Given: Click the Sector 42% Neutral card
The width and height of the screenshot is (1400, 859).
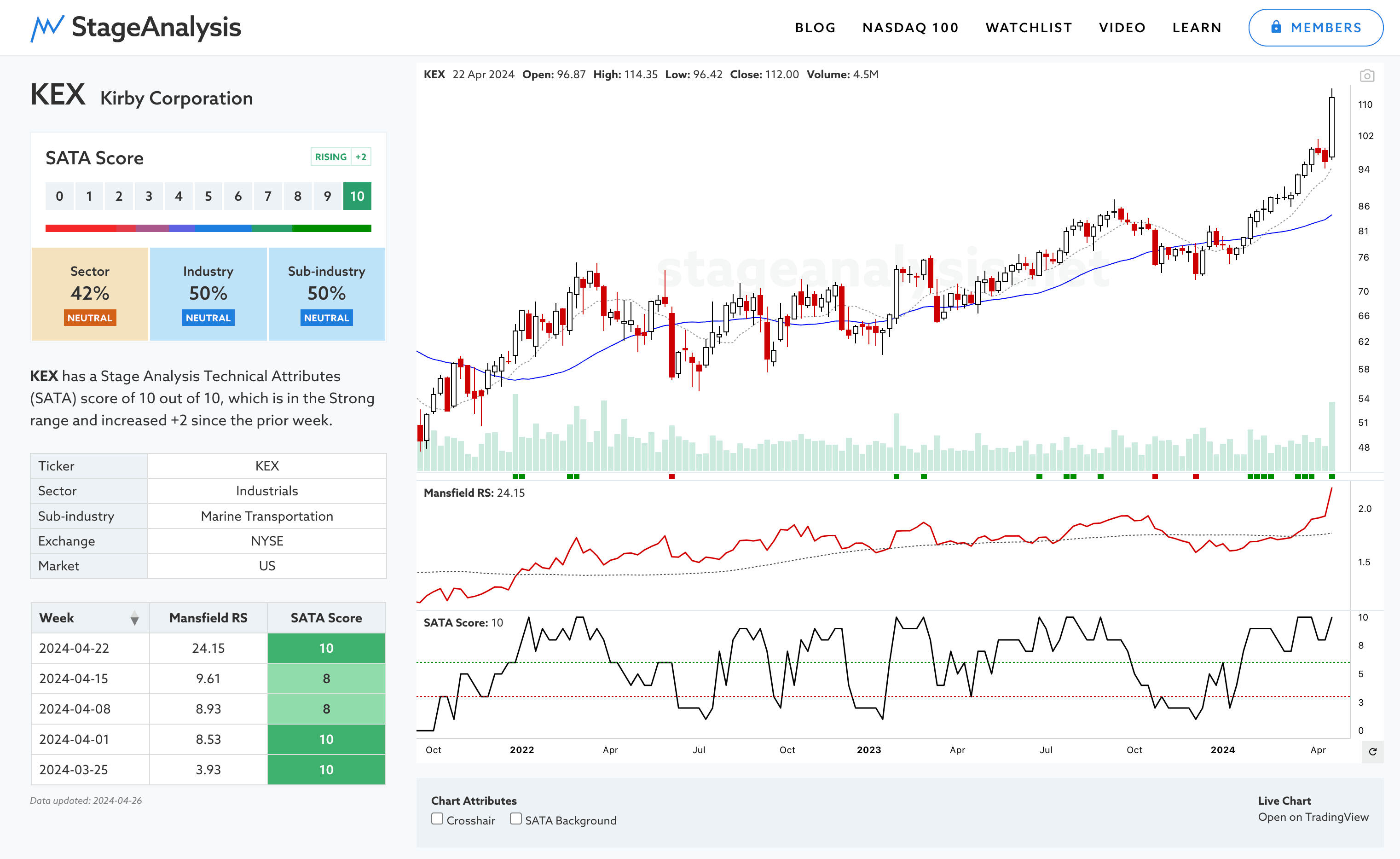Looking at the screenshot, I should pyautogui.click(x=90, y=294).
